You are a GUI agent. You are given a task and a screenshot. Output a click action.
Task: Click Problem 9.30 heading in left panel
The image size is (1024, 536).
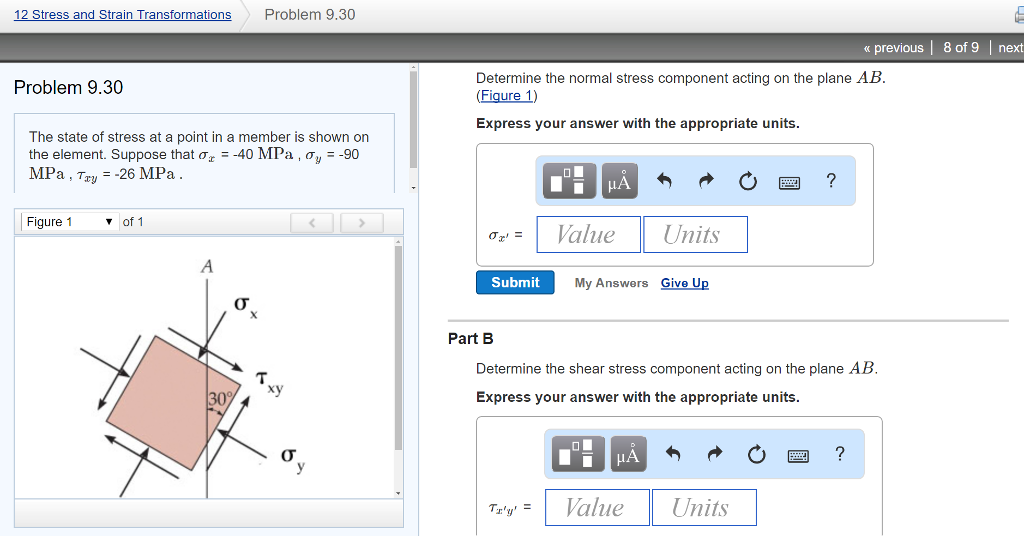click(69, 87)
